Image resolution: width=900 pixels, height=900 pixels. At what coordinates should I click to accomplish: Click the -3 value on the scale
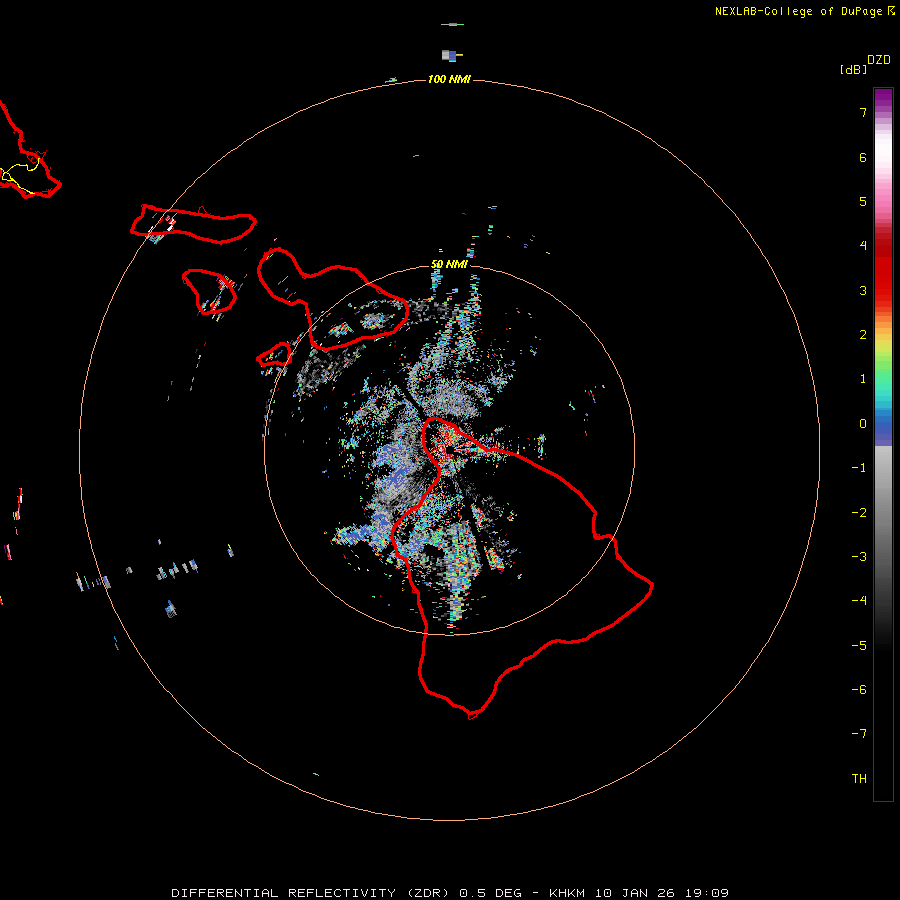point(859,557)
